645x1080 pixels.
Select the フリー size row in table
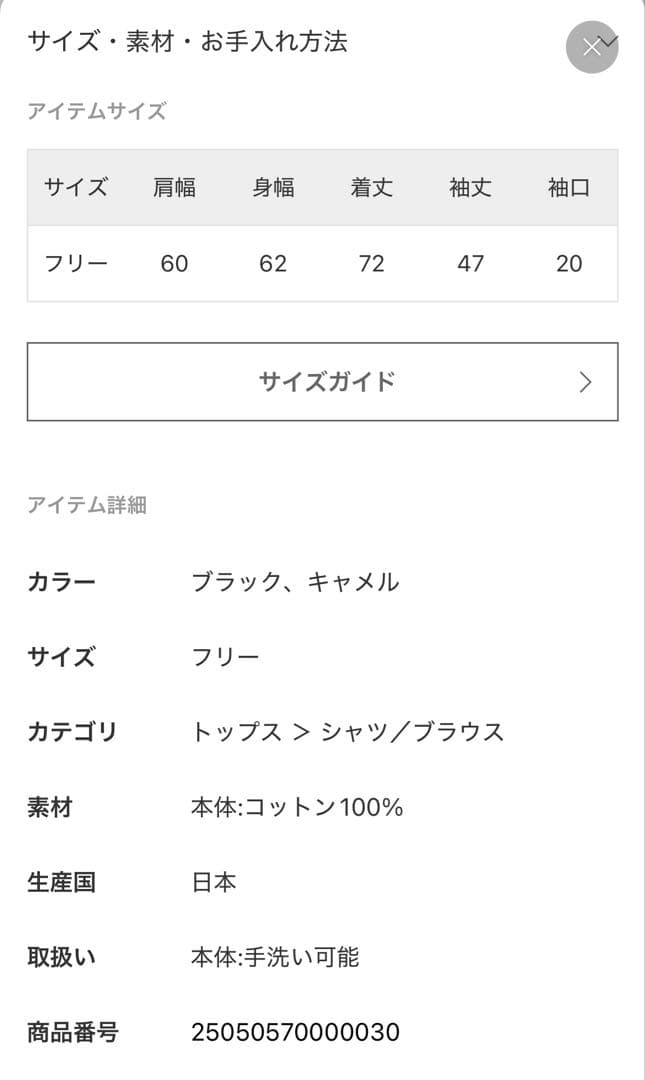click(76, 263)
